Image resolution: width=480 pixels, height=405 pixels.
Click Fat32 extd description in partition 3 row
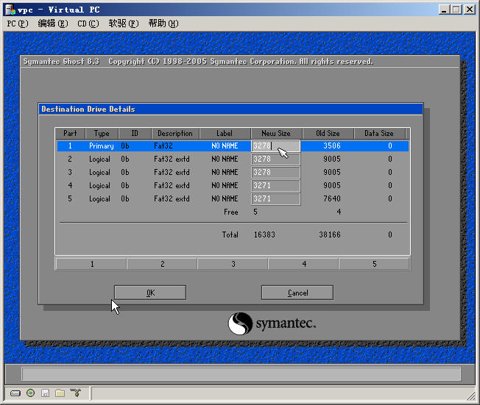[x=172, y=172]
